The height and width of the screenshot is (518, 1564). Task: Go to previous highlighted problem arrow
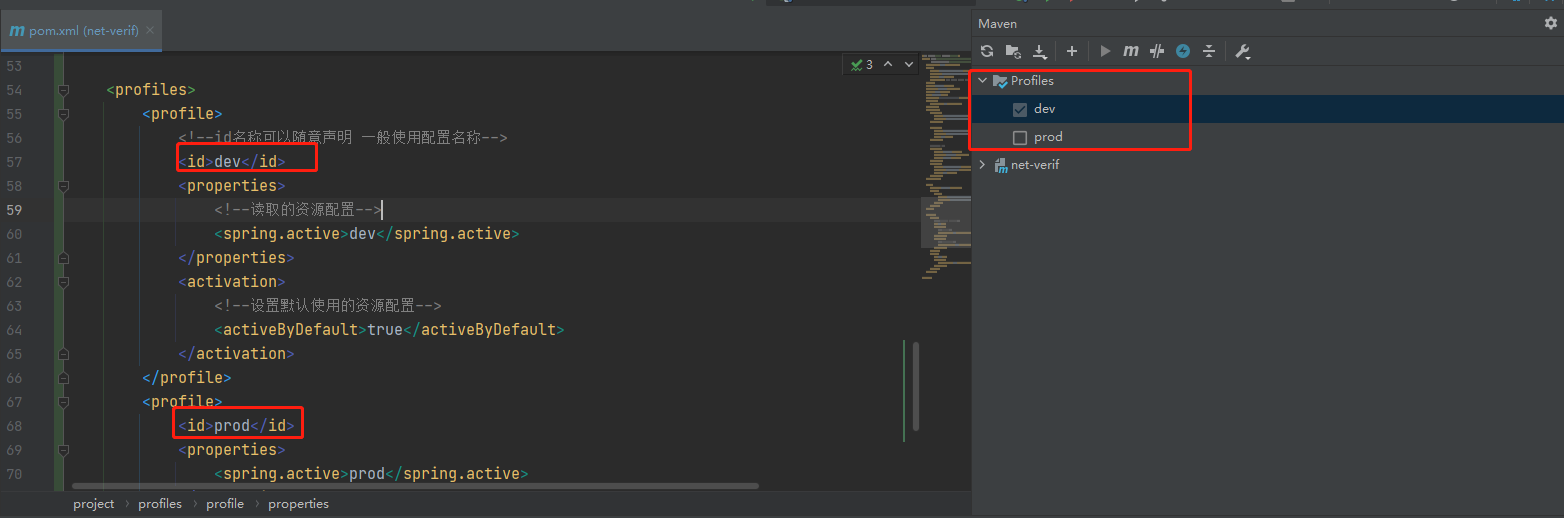[888, 64]
